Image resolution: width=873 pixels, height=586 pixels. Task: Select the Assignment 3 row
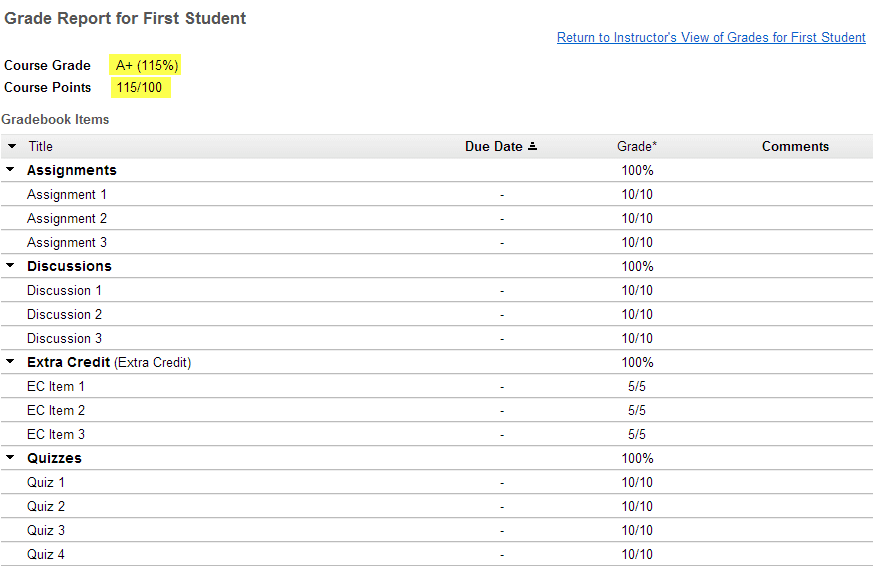coord(436,242)
